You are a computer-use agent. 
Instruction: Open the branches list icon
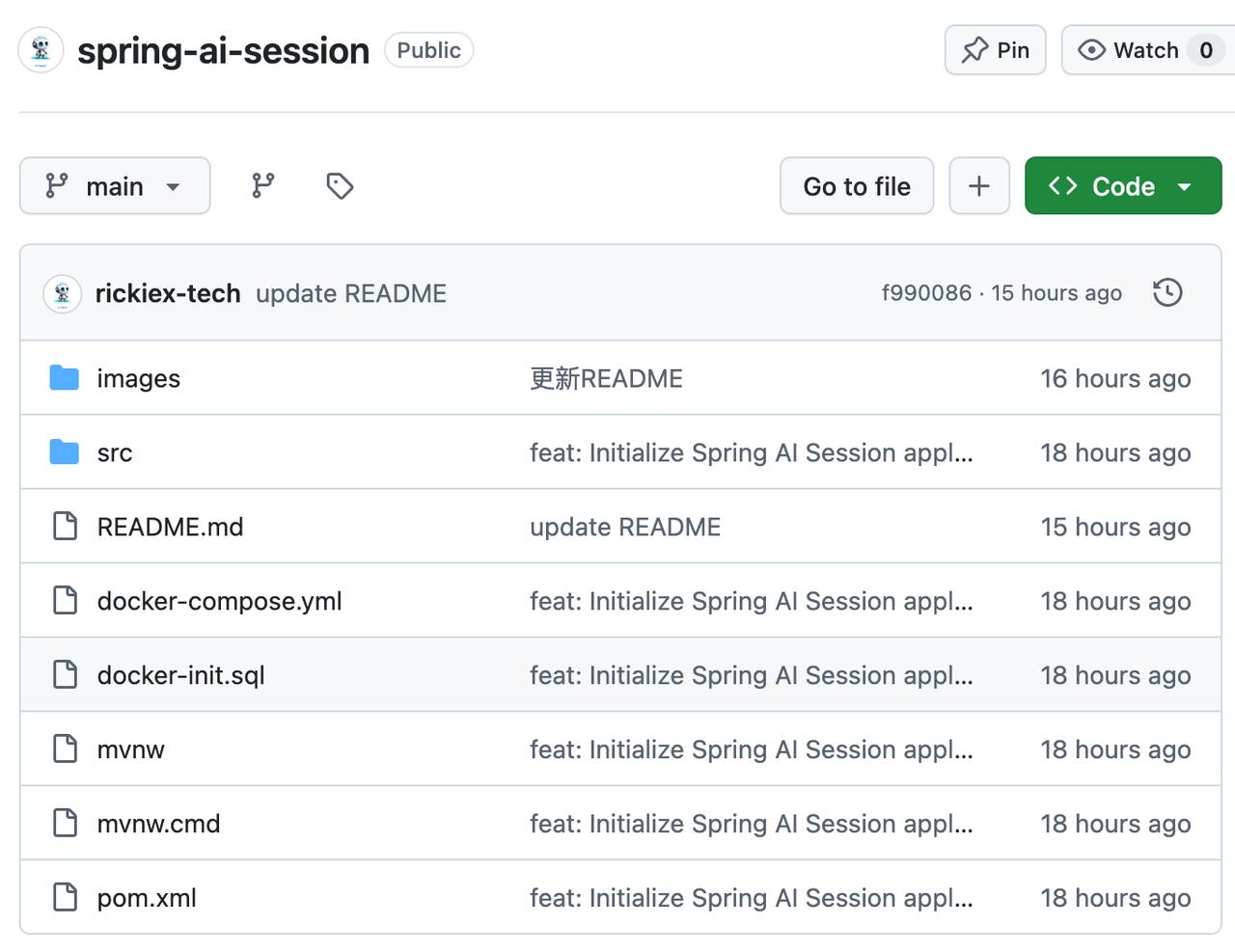(263, 185)
